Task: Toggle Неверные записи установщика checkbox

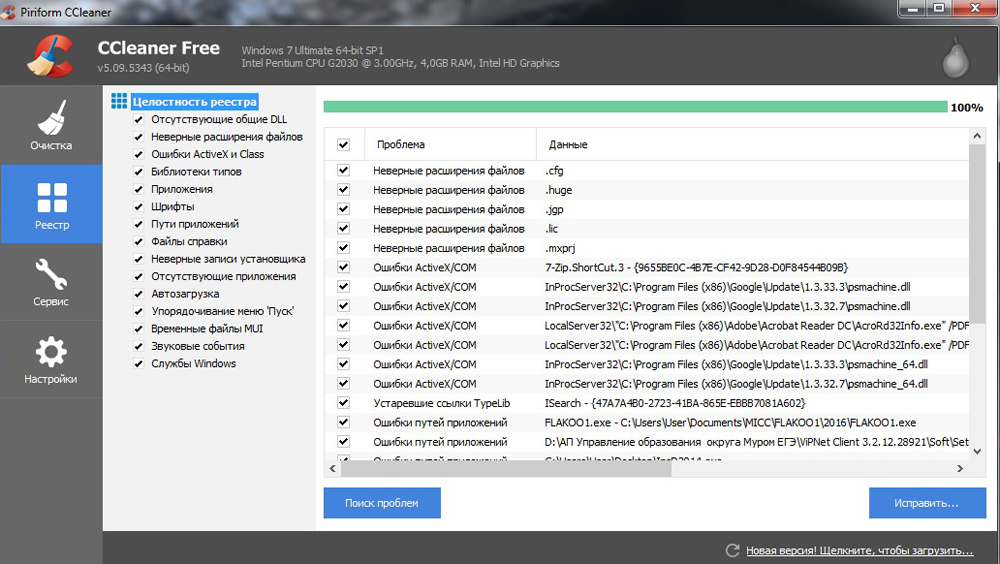Action: [x=138, y=259]
